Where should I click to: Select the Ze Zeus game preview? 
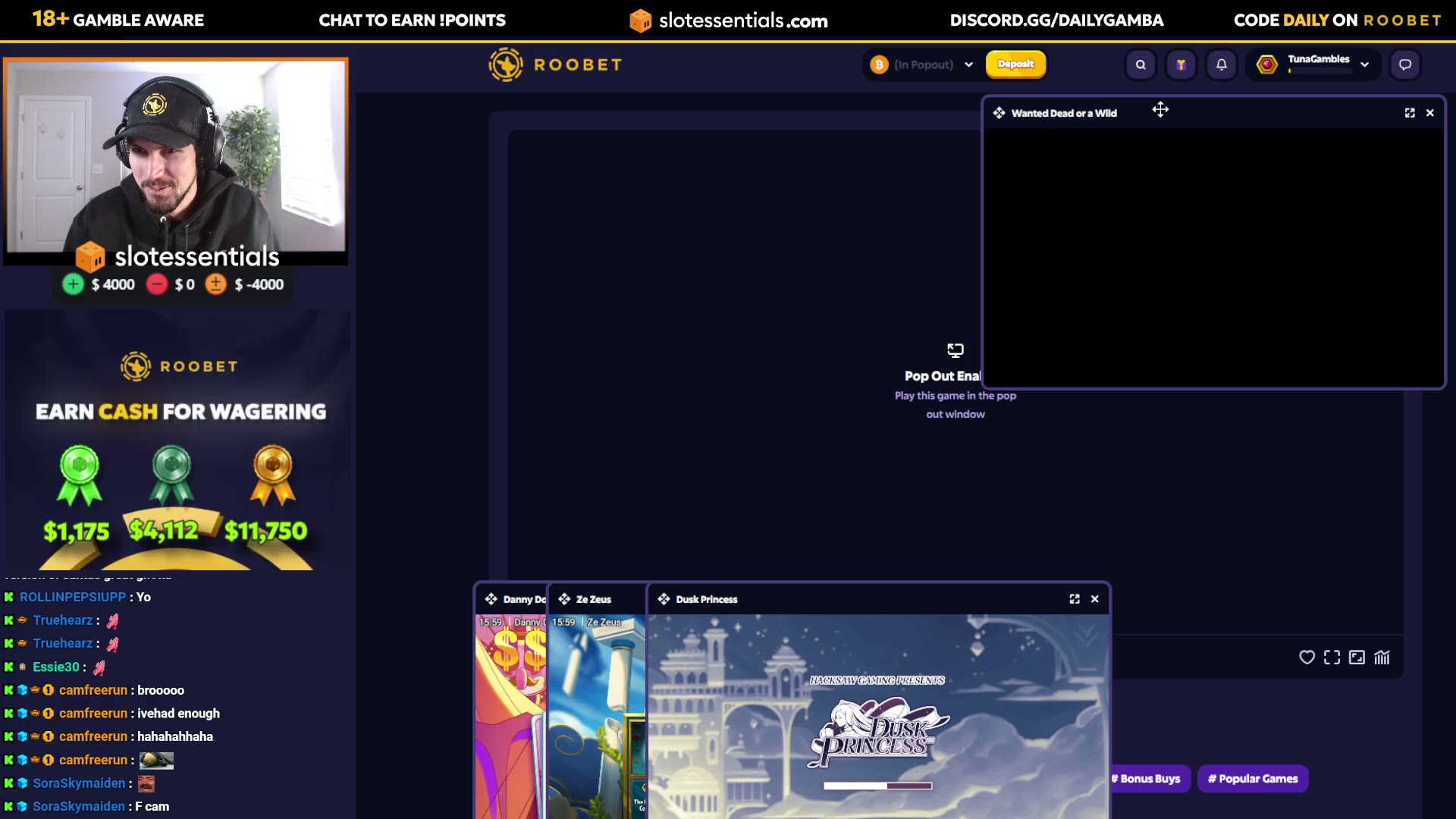point(598,717)
